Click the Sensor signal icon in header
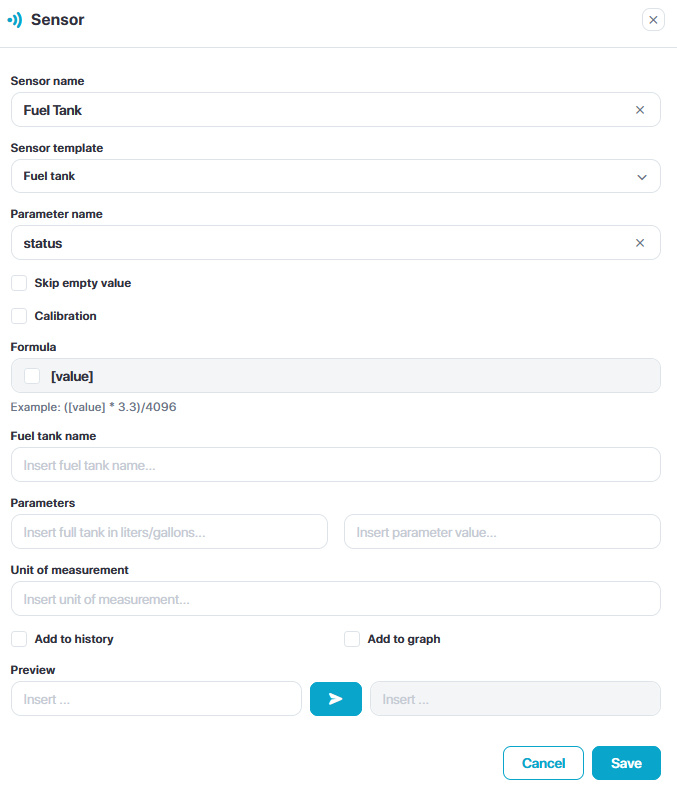Image resolution: width=677 pixels, height=794 pixels. coord(15,20)
